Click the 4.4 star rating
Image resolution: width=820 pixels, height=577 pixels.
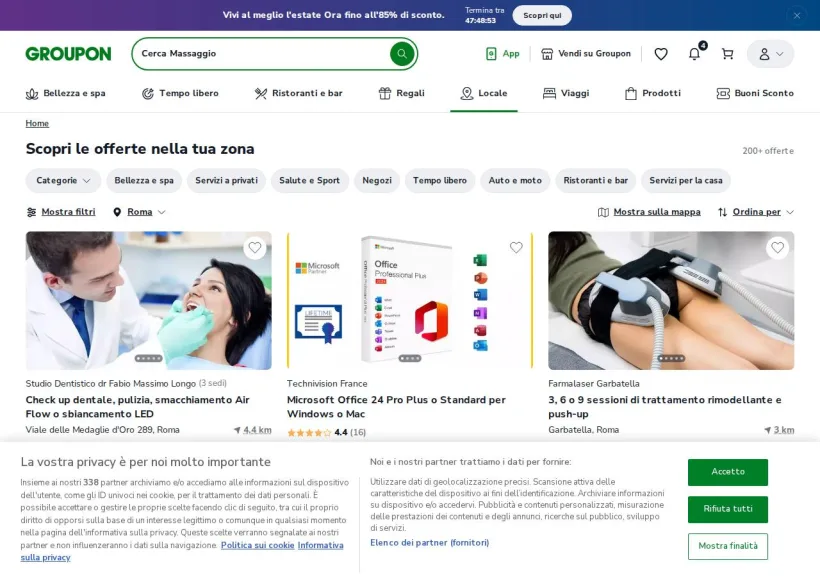(x=326, y=433)
